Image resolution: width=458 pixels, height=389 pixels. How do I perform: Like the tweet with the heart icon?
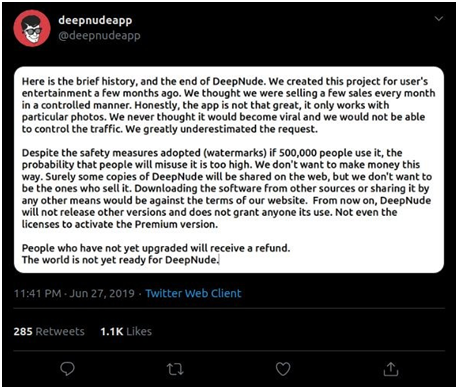pos(283,369)
